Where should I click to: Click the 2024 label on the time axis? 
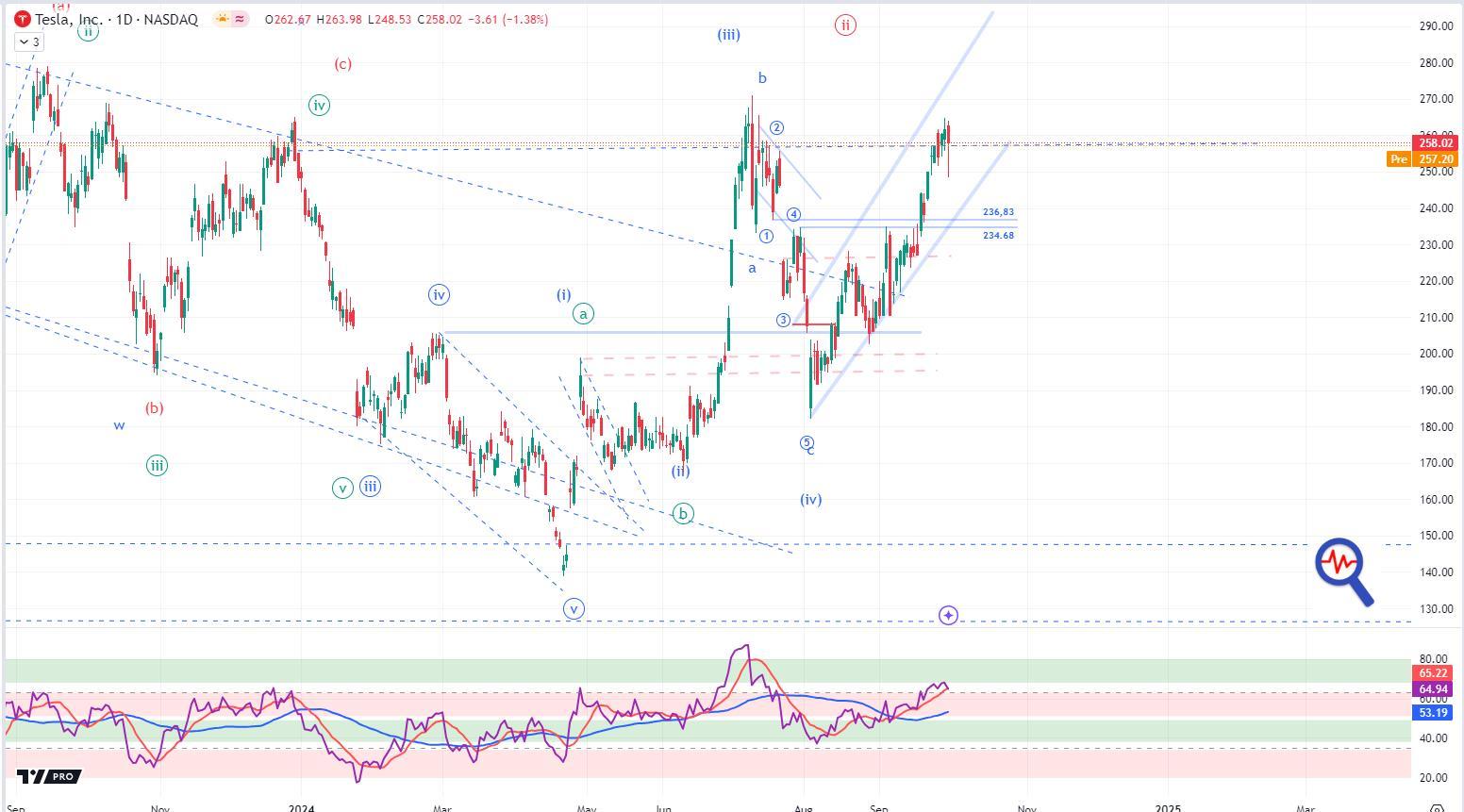click(x=301, y=807)
